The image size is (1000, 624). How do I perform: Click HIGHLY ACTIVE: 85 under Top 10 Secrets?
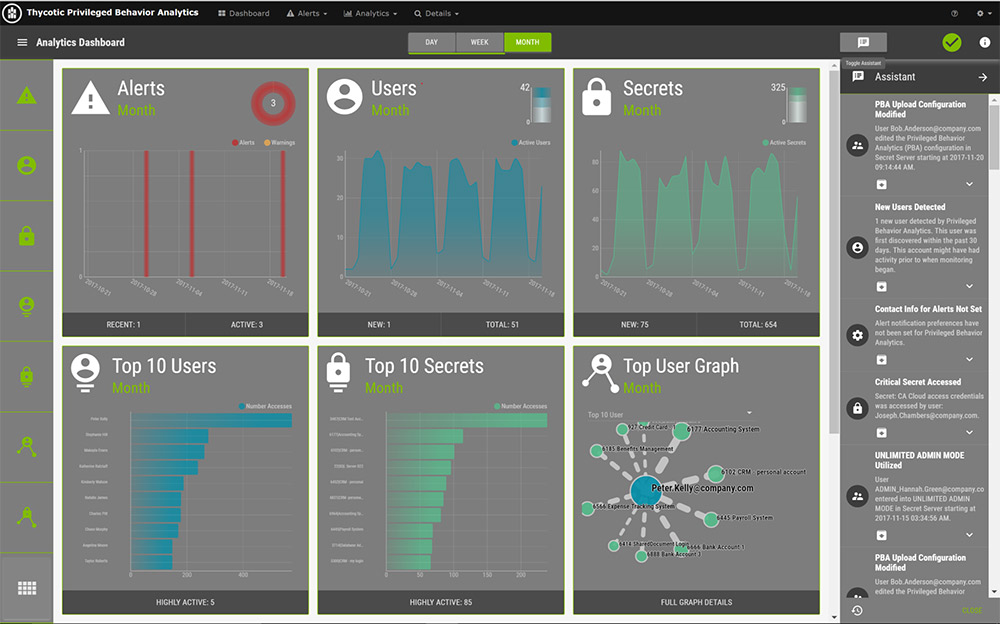click(441, 602)
